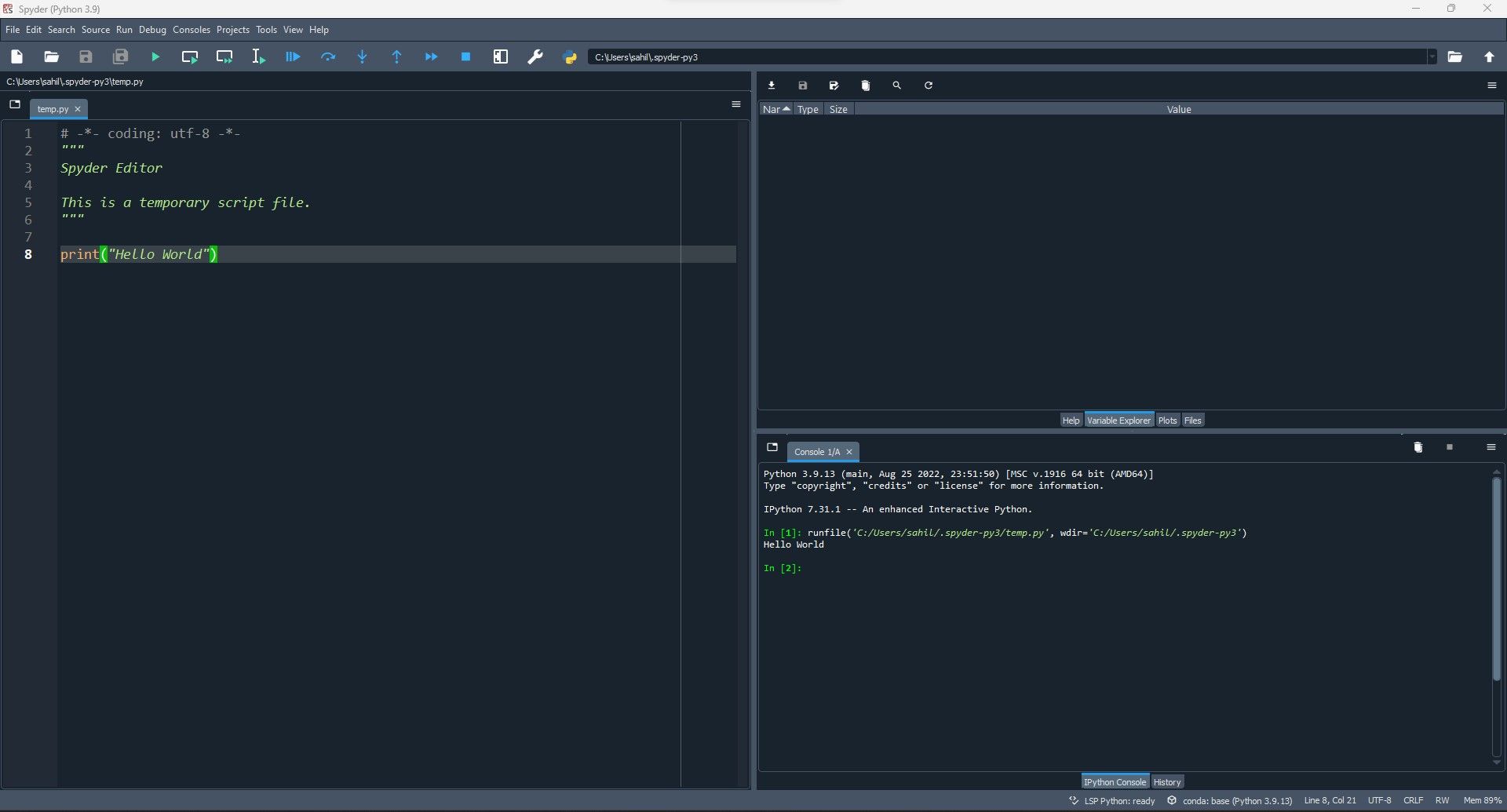The image size is (1507, 812).
Task: Expand the working directory path dropdown
Action: 1432,57
